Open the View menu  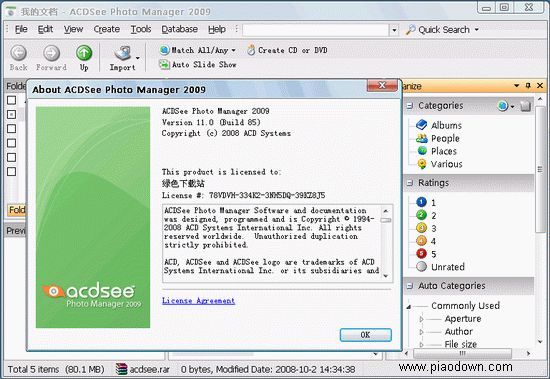pos(73,29)
